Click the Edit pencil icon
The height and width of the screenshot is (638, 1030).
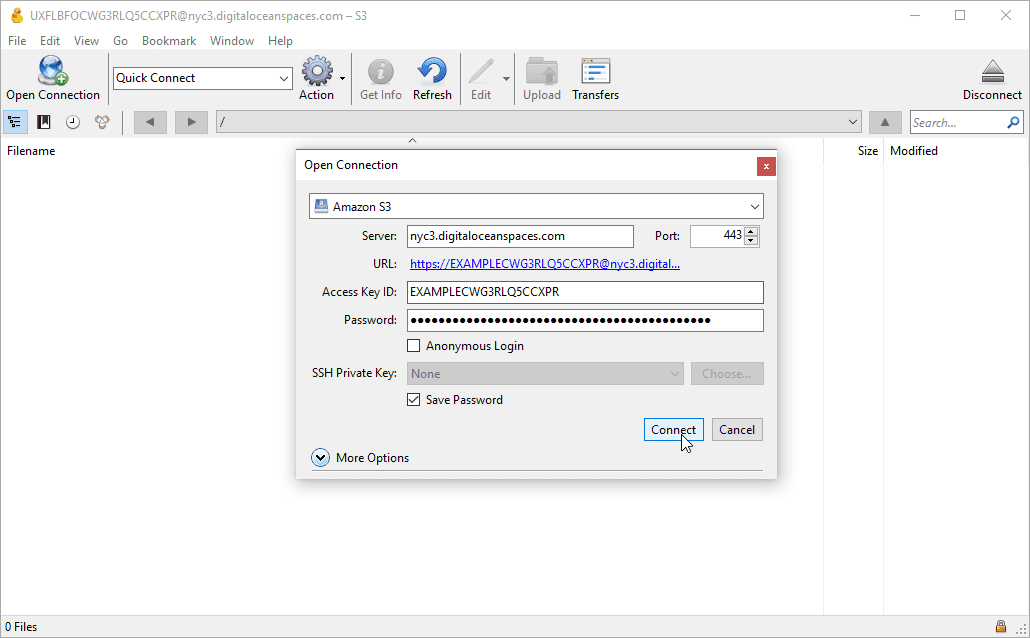(x=481, y=71)
